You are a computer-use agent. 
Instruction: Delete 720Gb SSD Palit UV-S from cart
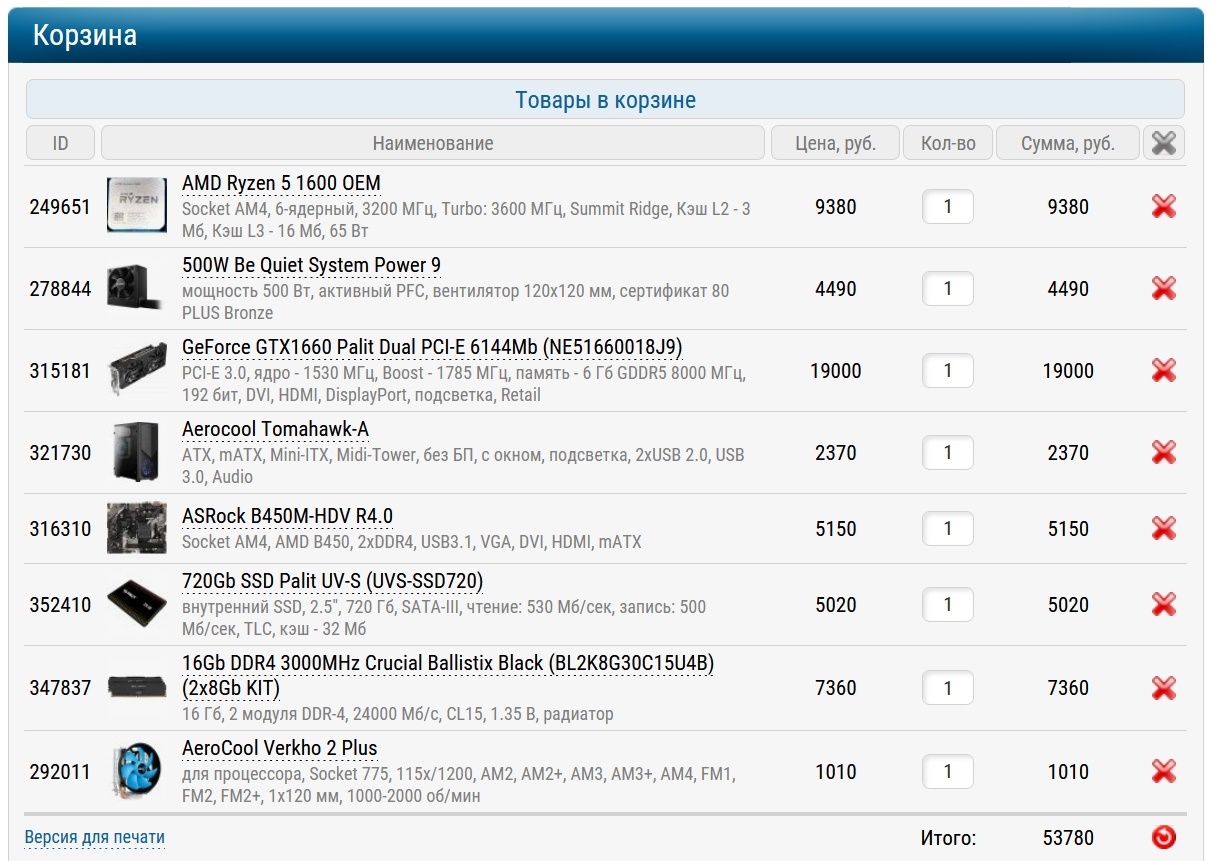coord(1163,605)
